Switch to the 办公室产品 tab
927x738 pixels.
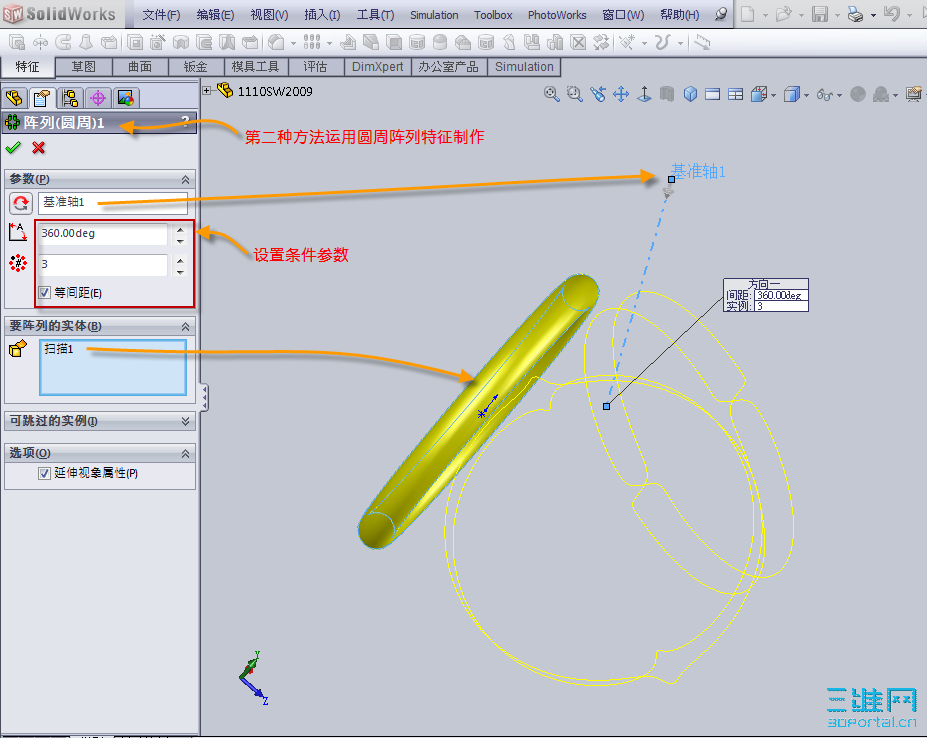448,67
